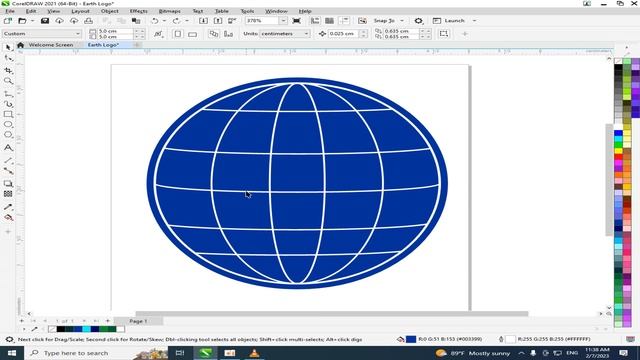Toggle Treat as filled button
This screenshot has width=640, height=360.
click(x=444, y=34)
